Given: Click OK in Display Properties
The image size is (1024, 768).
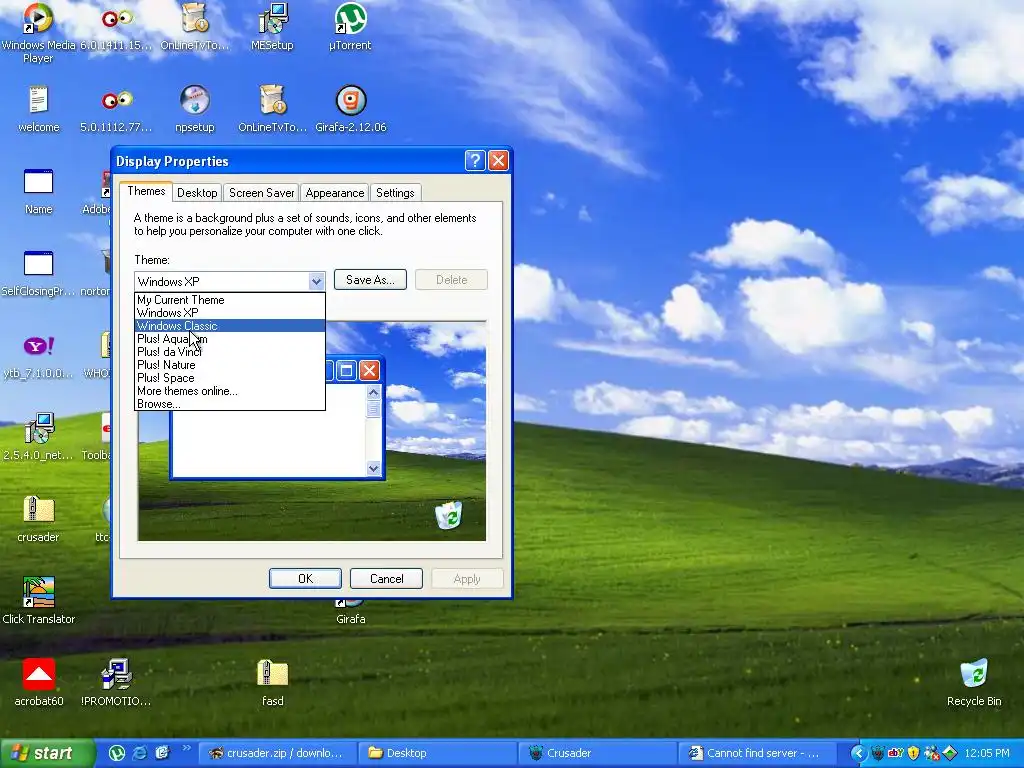Looking at the screenshot, I should coord(306,579).
